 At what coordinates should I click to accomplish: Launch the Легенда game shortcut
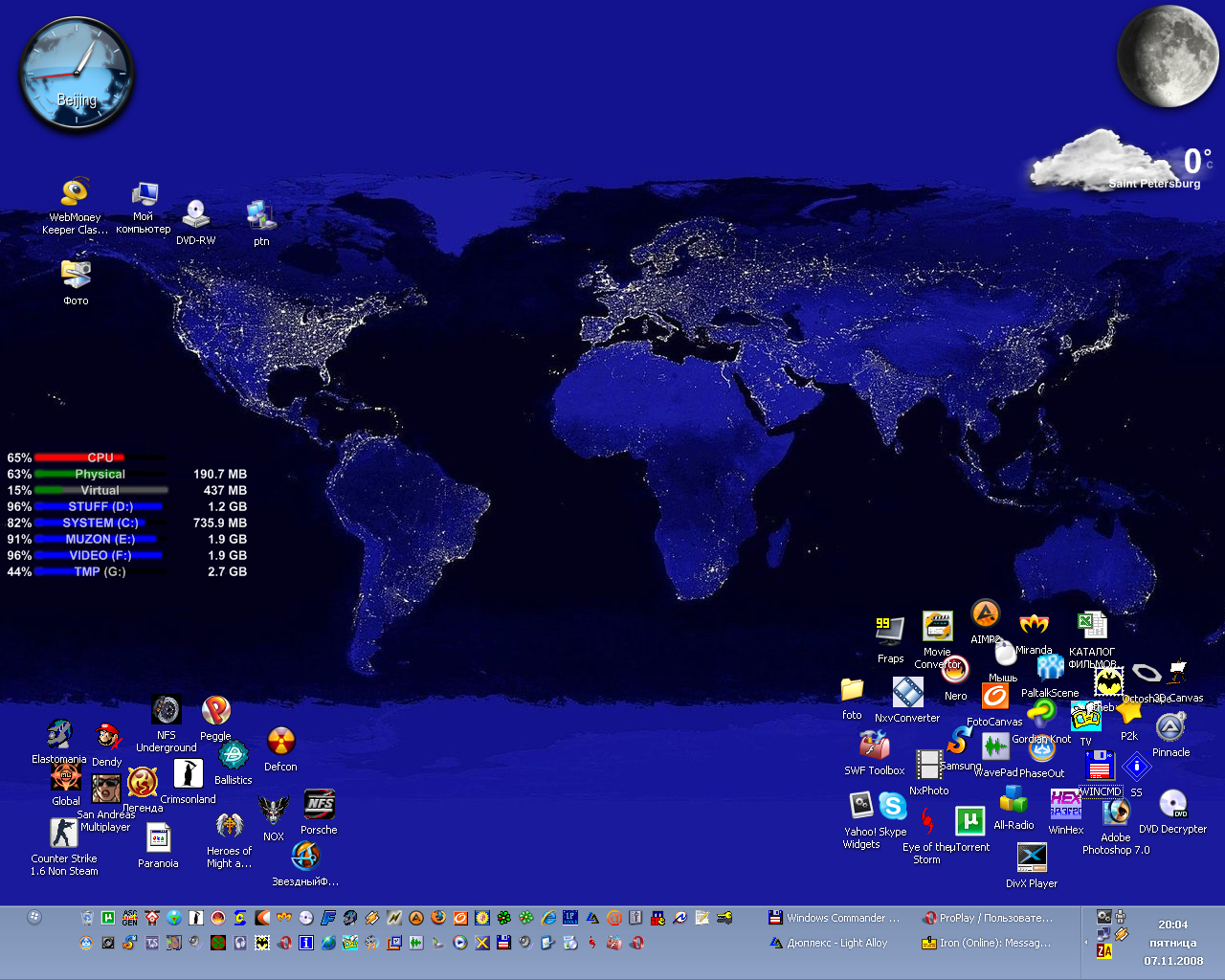[x=143, y=782]
